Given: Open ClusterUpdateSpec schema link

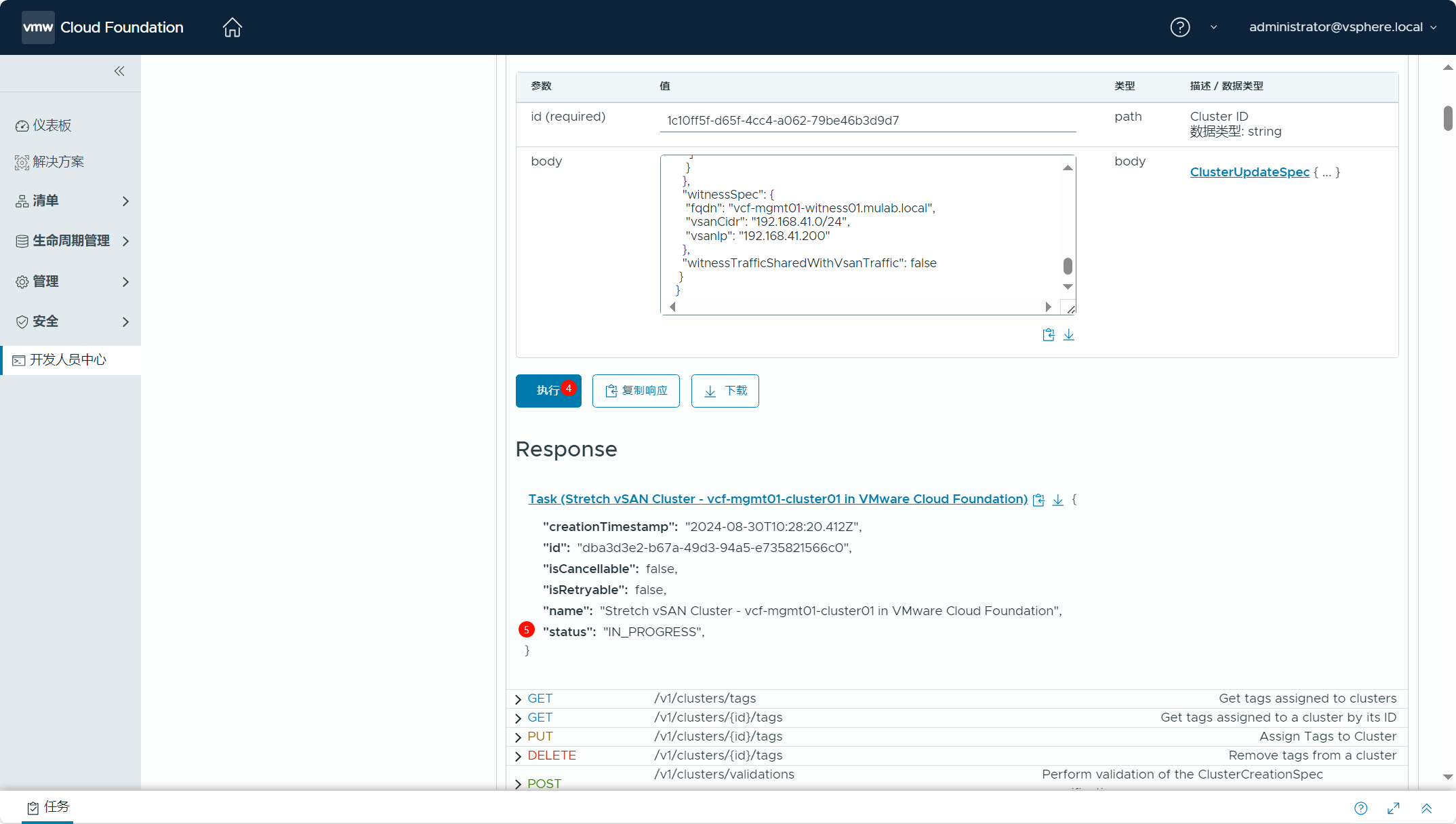Looking at the screenshot, I should pos(1249,172).
